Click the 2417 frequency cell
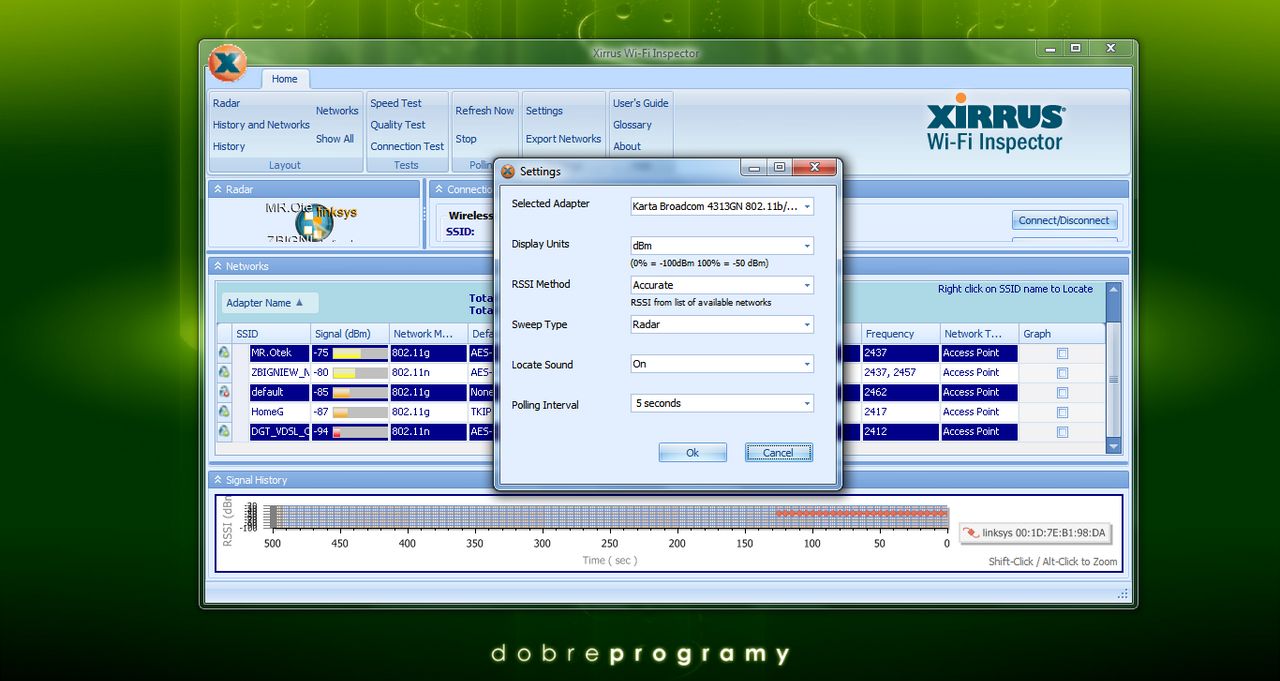The width and height of the screenshot is (1280, 681). point(900,412)
